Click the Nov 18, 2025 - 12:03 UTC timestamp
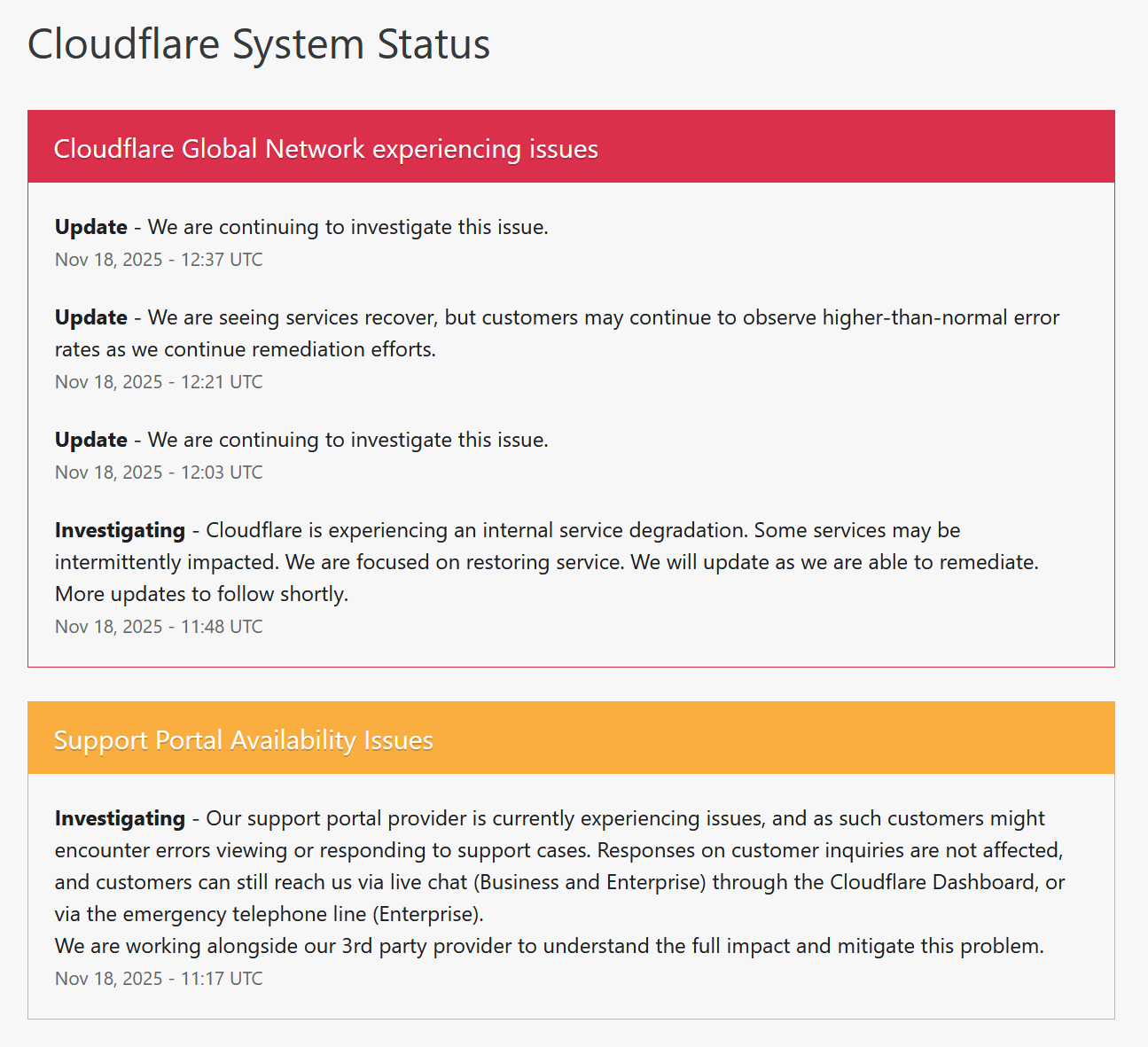Image resolution: width=1148 pixels, height=1047 pixels. [x=159, y=473]
